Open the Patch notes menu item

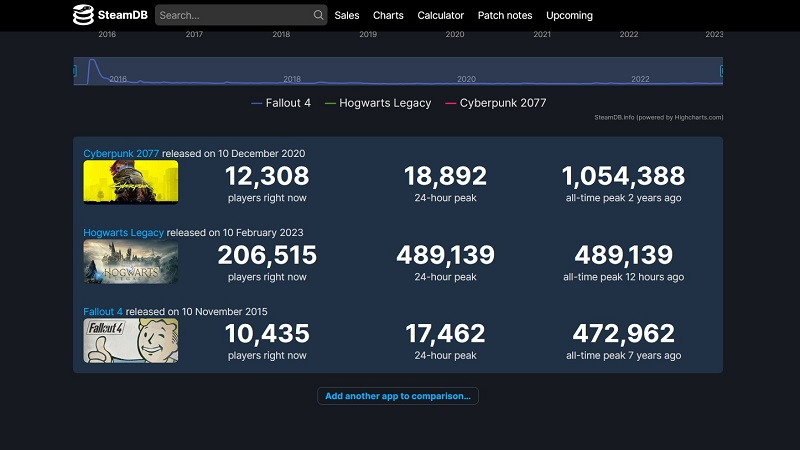[x=505, y=15]
